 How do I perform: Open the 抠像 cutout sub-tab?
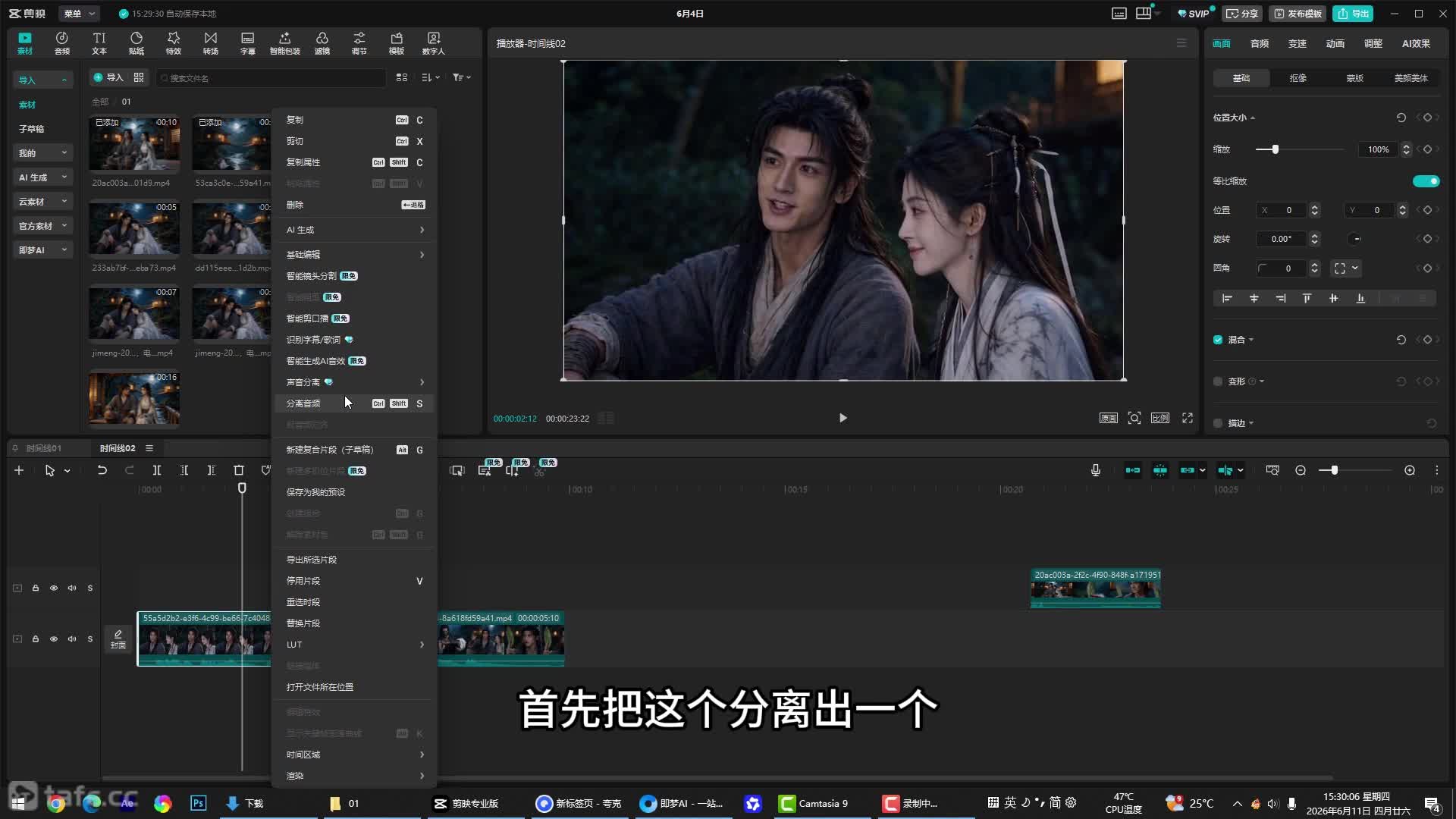pos(1298,78)
